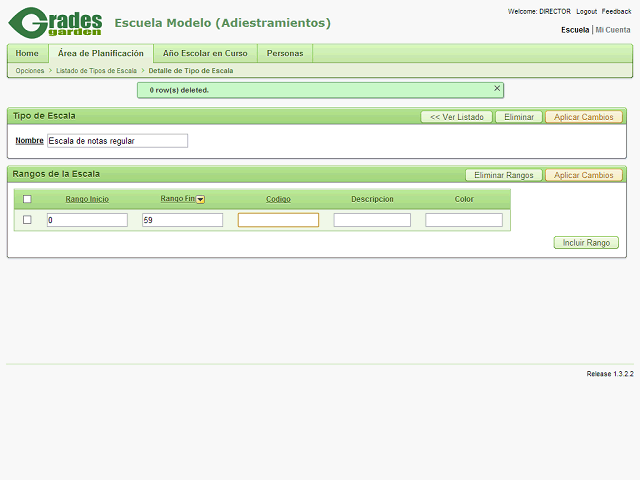This screenshot has height=480, width=640.
Task: Click the Incluir Rango button
Action: 586,242
